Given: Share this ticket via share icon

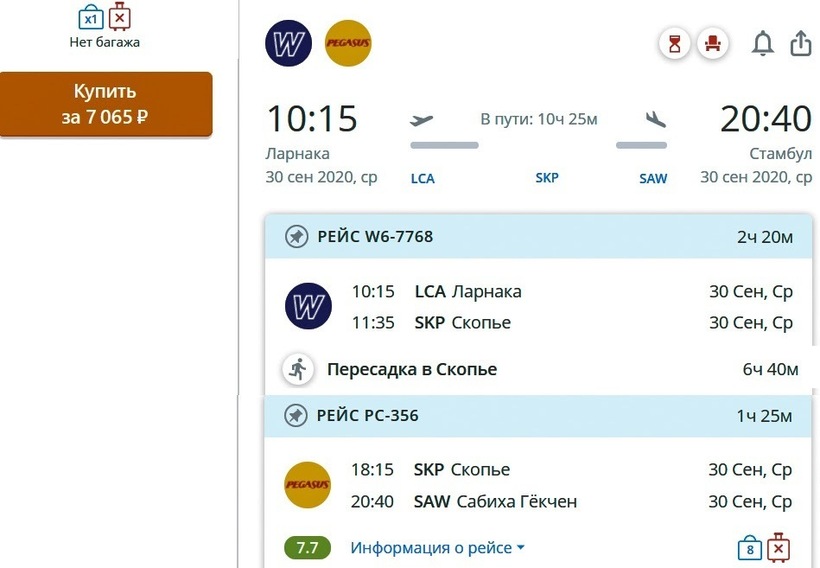Looking at the screenshot, I should 800,44.
